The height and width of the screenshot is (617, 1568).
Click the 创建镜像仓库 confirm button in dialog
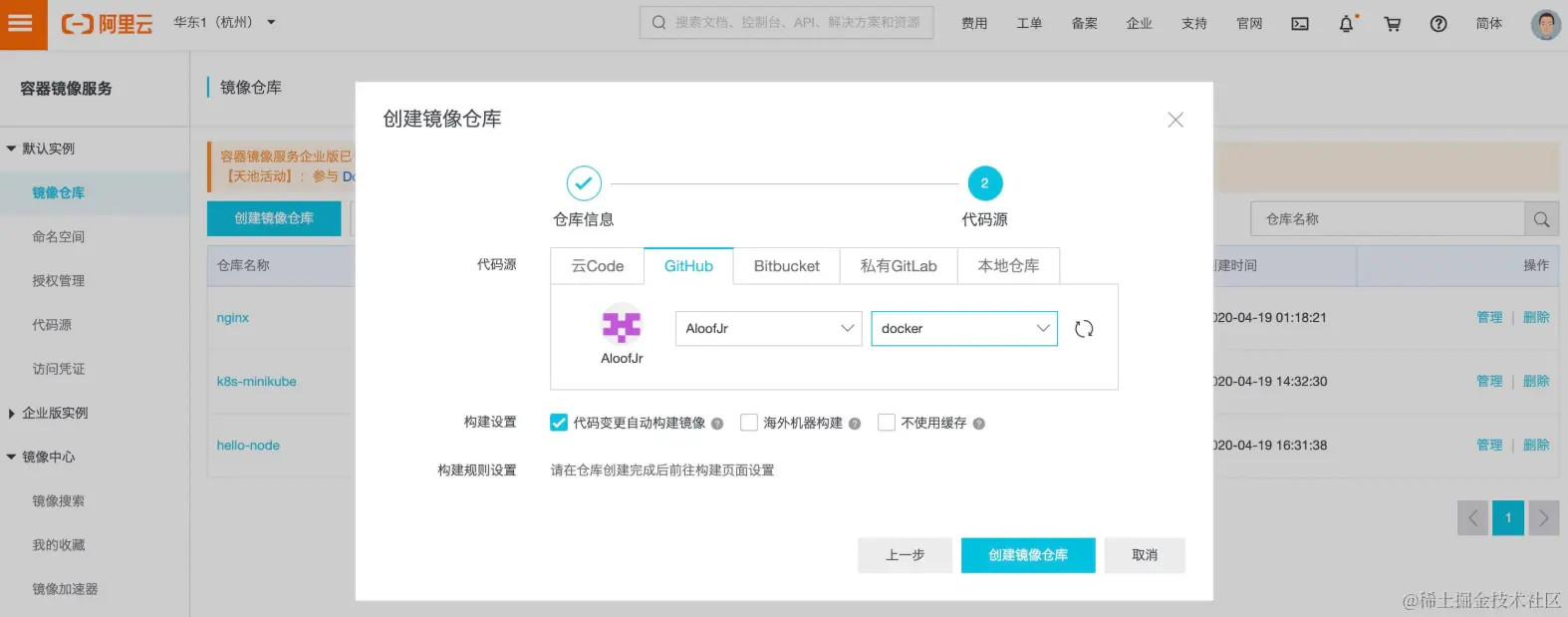point(1028,555)
